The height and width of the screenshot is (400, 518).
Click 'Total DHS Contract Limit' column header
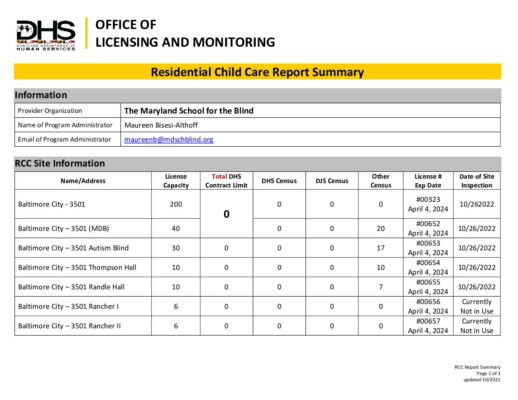[226, 181]
